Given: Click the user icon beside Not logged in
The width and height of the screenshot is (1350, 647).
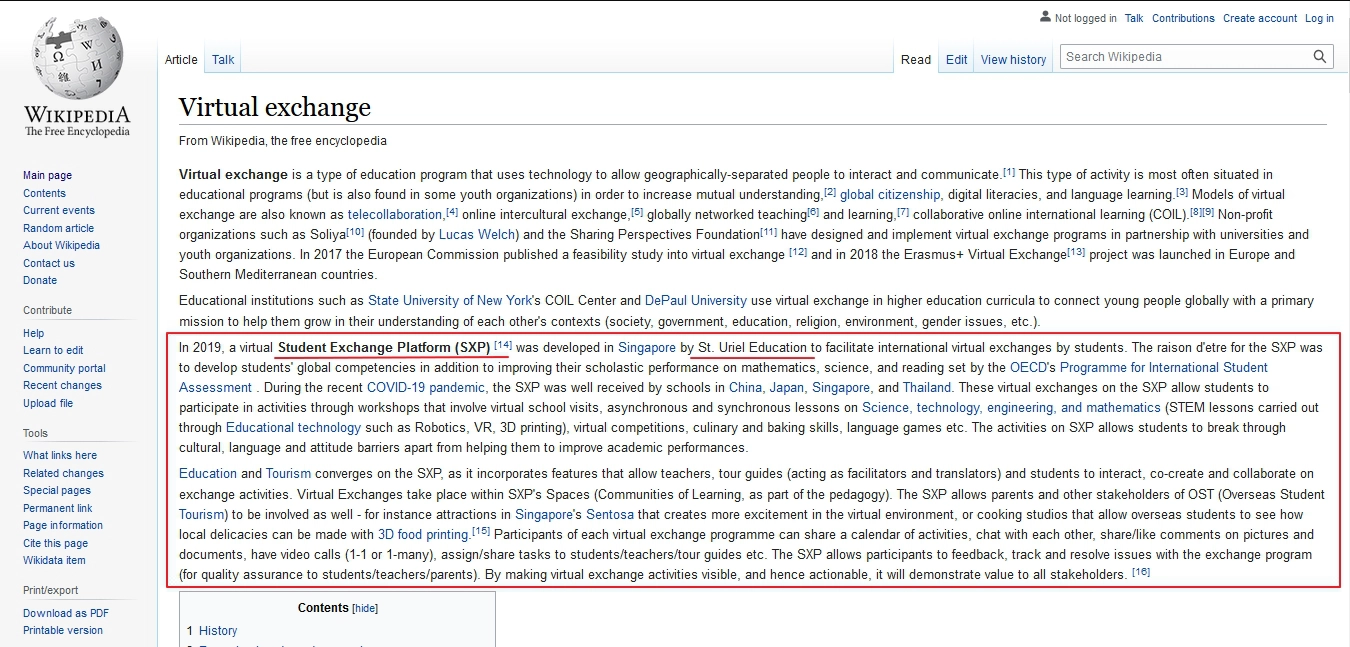Looking at the screenshot, I should pyautogui.click(x=1045, y=17).
